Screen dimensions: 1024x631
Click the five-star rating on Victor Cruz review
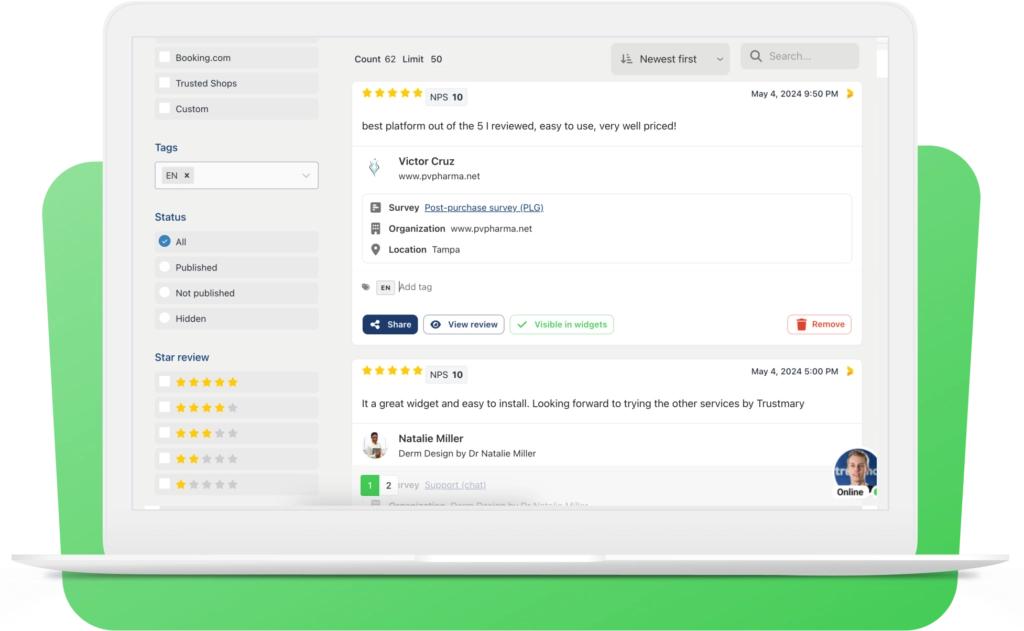(392, 93)
